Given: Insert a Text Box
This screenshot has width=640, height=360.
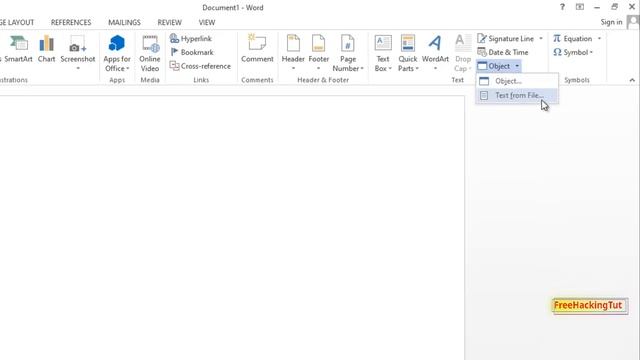Looking at the screenshot, I should pyautogui.click(x=383, y=53).
